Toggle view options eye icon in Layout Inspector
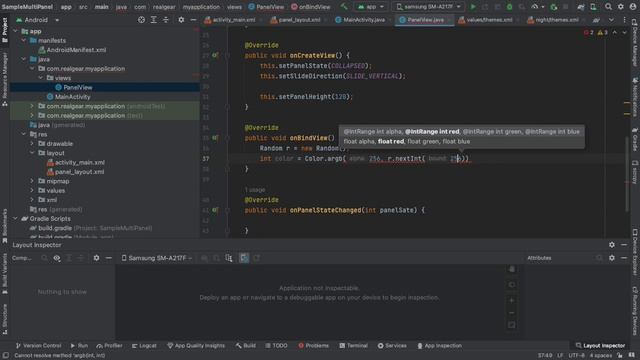 pyautogui.click(x=57, y=258)
